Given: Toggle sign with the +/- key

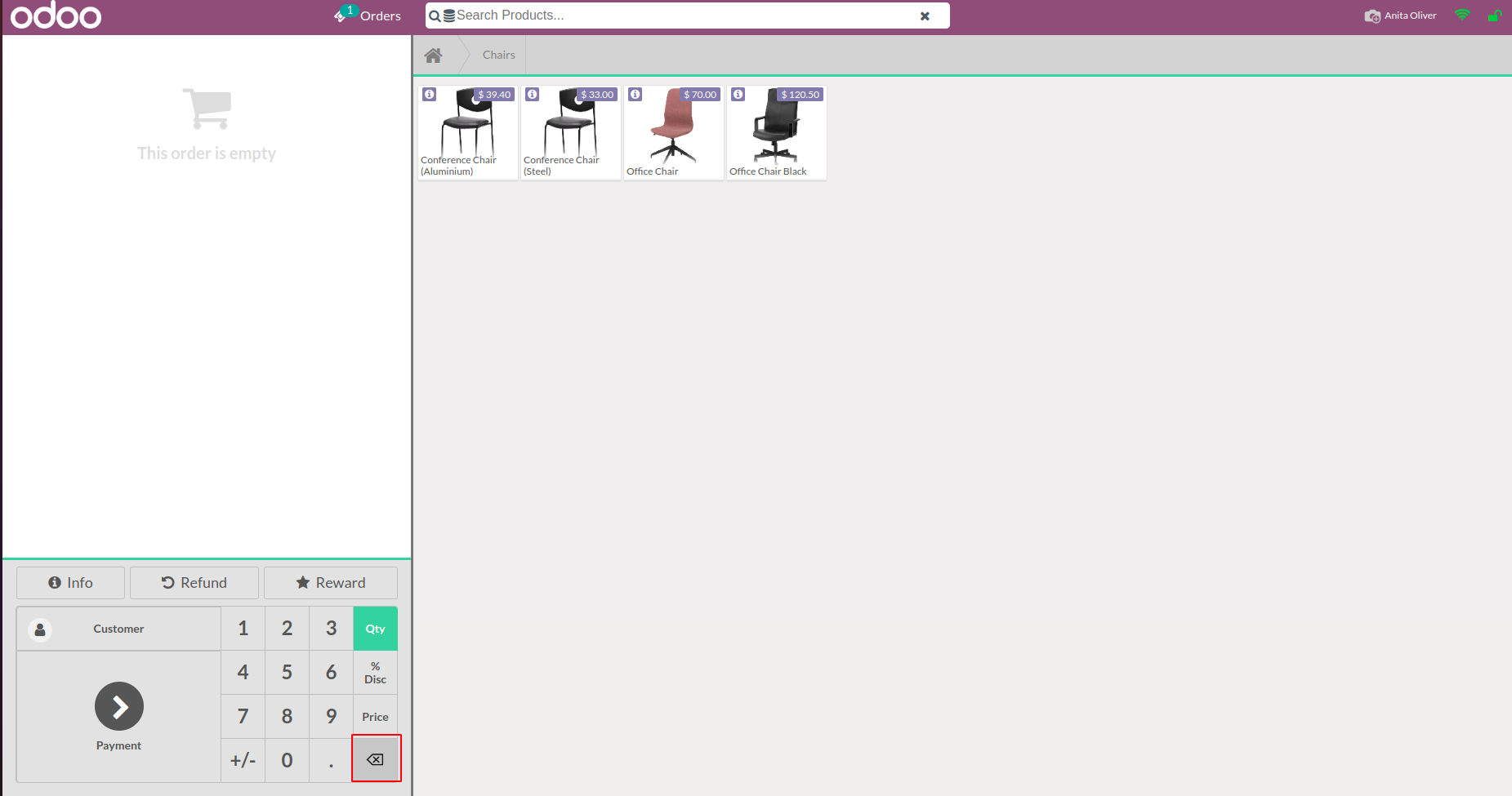Looking at the screenshot, I should [243, 761].
